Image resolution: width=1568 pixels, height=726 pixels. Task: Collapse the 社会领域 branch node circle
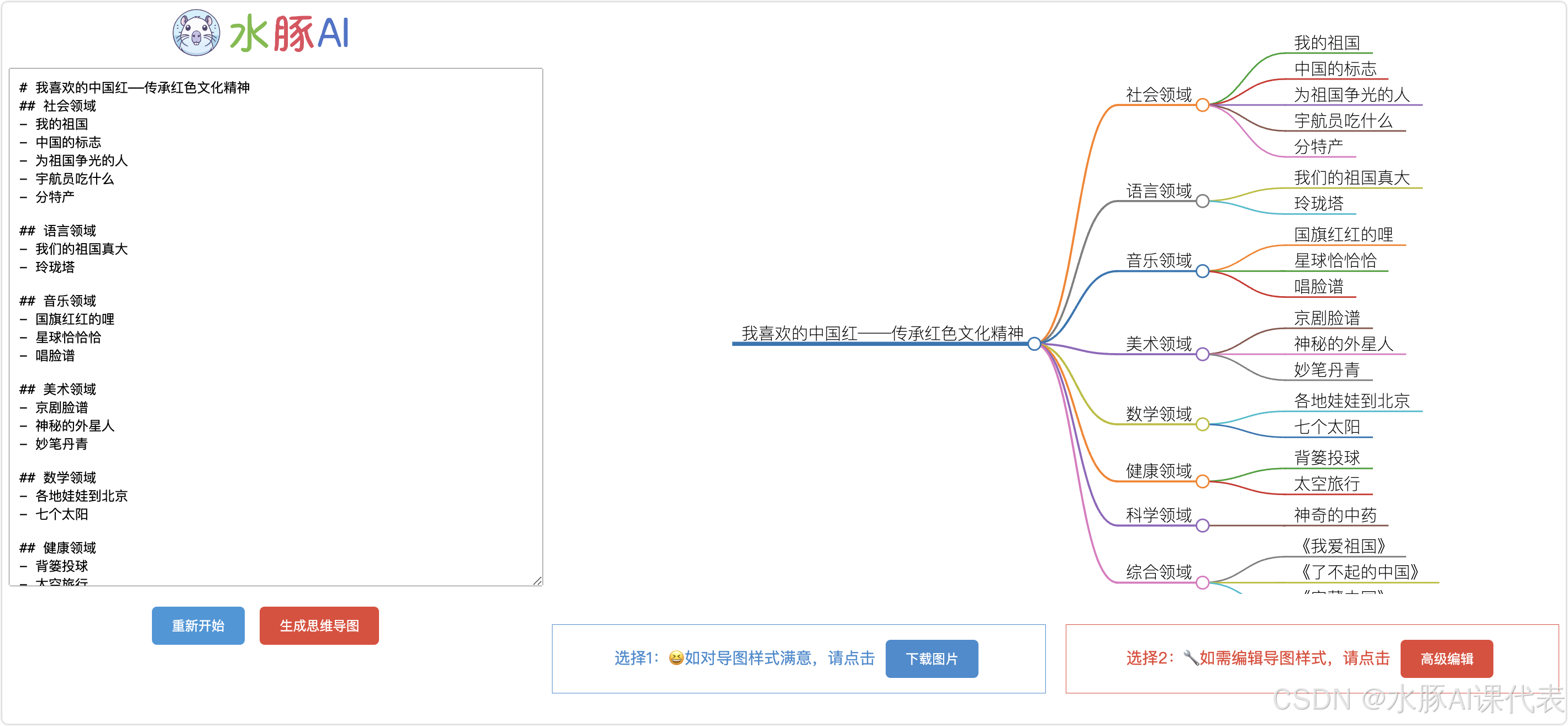click(x=1202, y=106)
